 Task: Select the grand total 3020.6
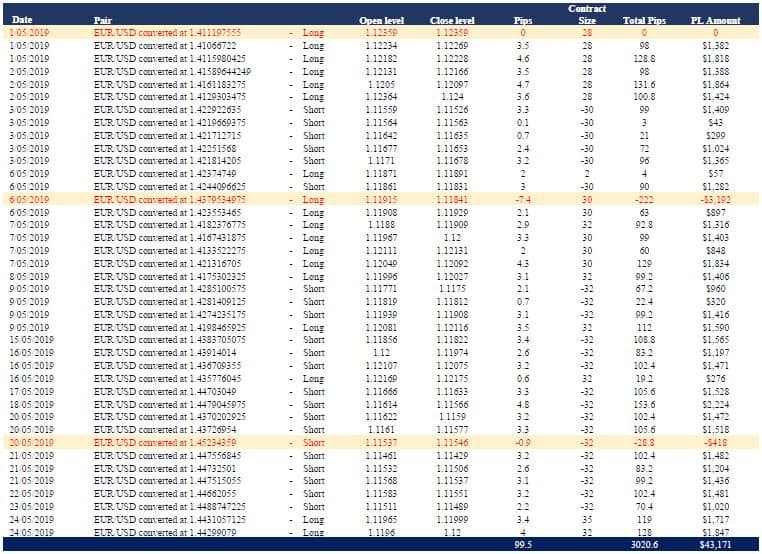(x=644, y=545)
